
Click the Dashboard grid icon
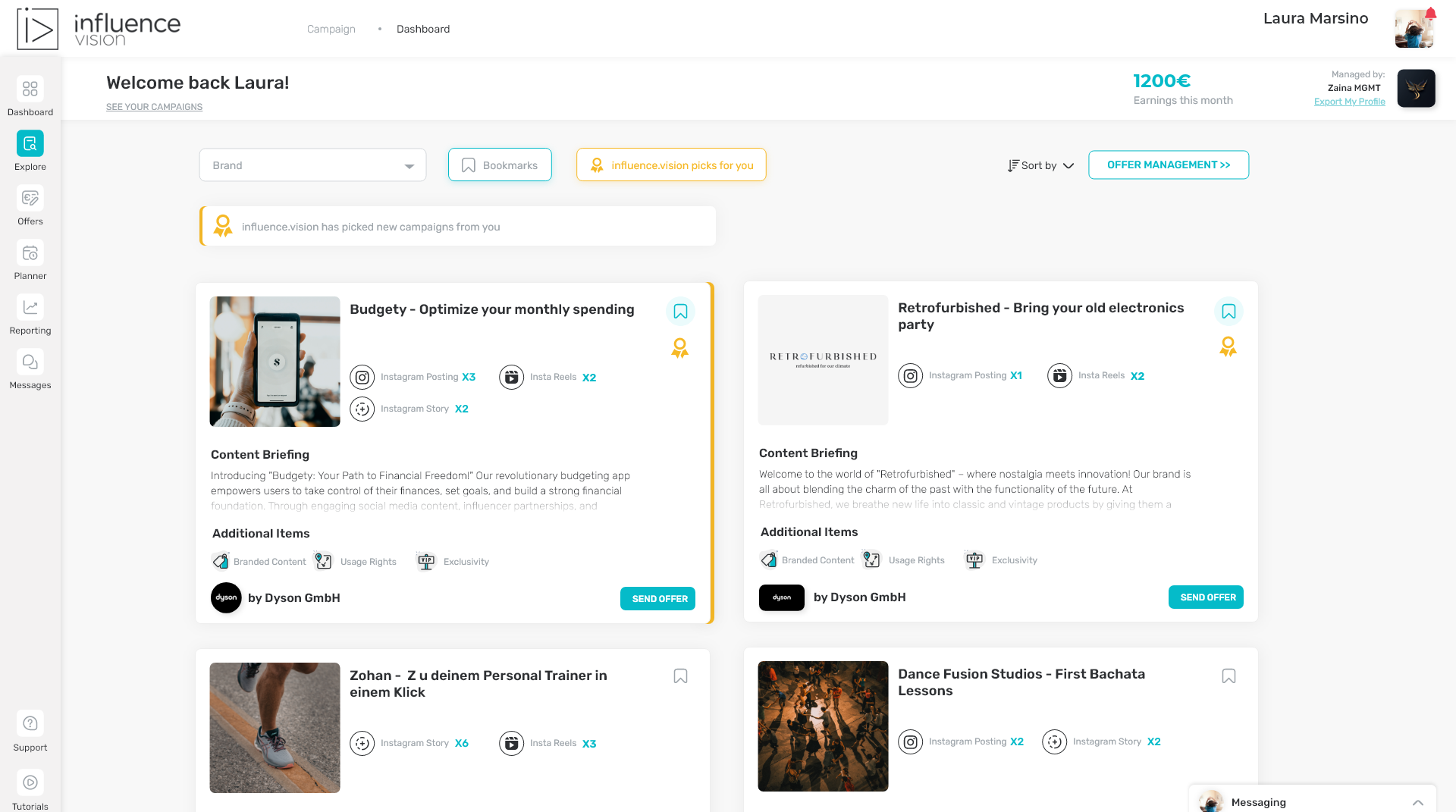click(30, 89)
